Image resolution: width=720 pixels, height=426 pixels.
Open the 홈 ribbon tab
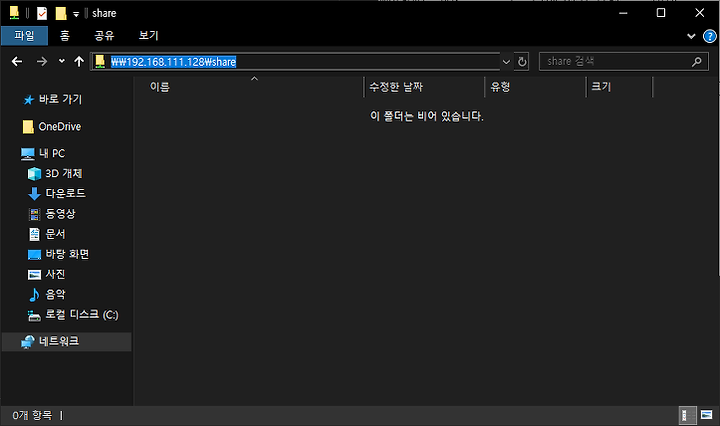point(65,35)
